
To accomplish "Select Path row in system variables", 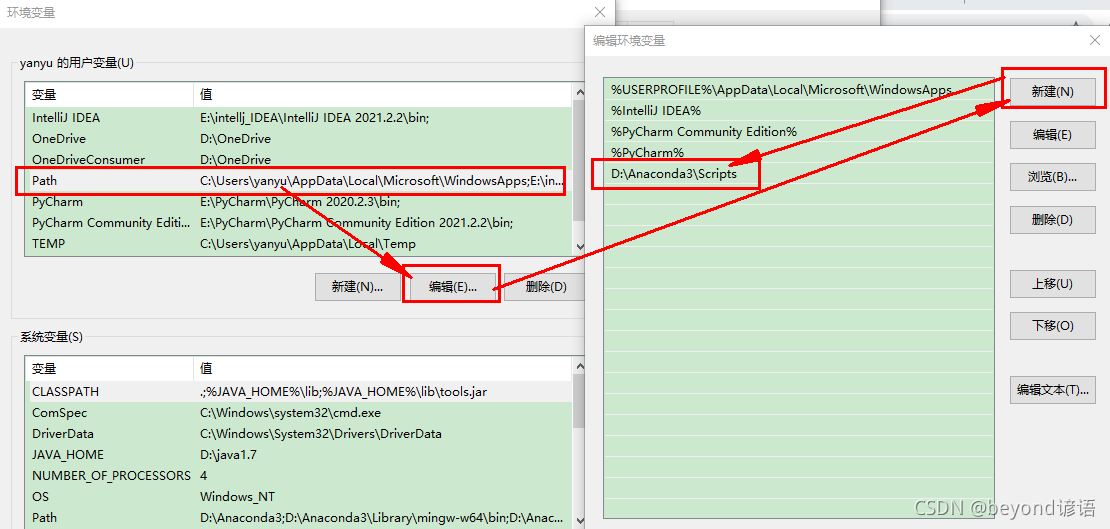I will tap(298, 518).
